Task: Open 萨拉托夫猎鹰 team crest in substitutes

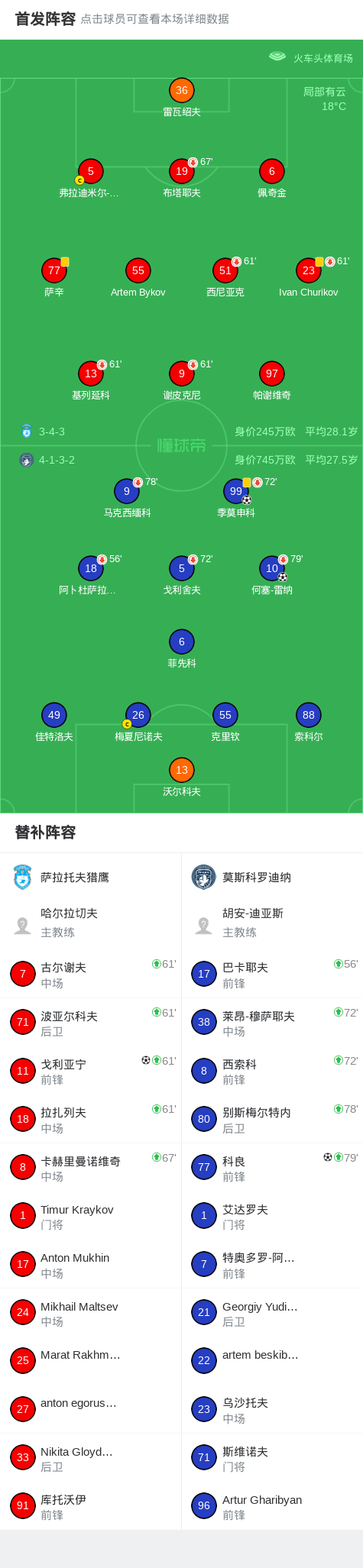Action: (23, 877)
